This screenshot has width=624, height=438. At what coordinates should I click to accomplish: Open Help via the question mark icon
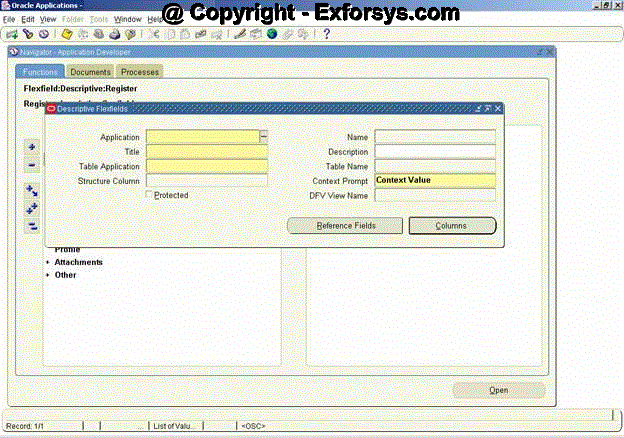(327, 34)
